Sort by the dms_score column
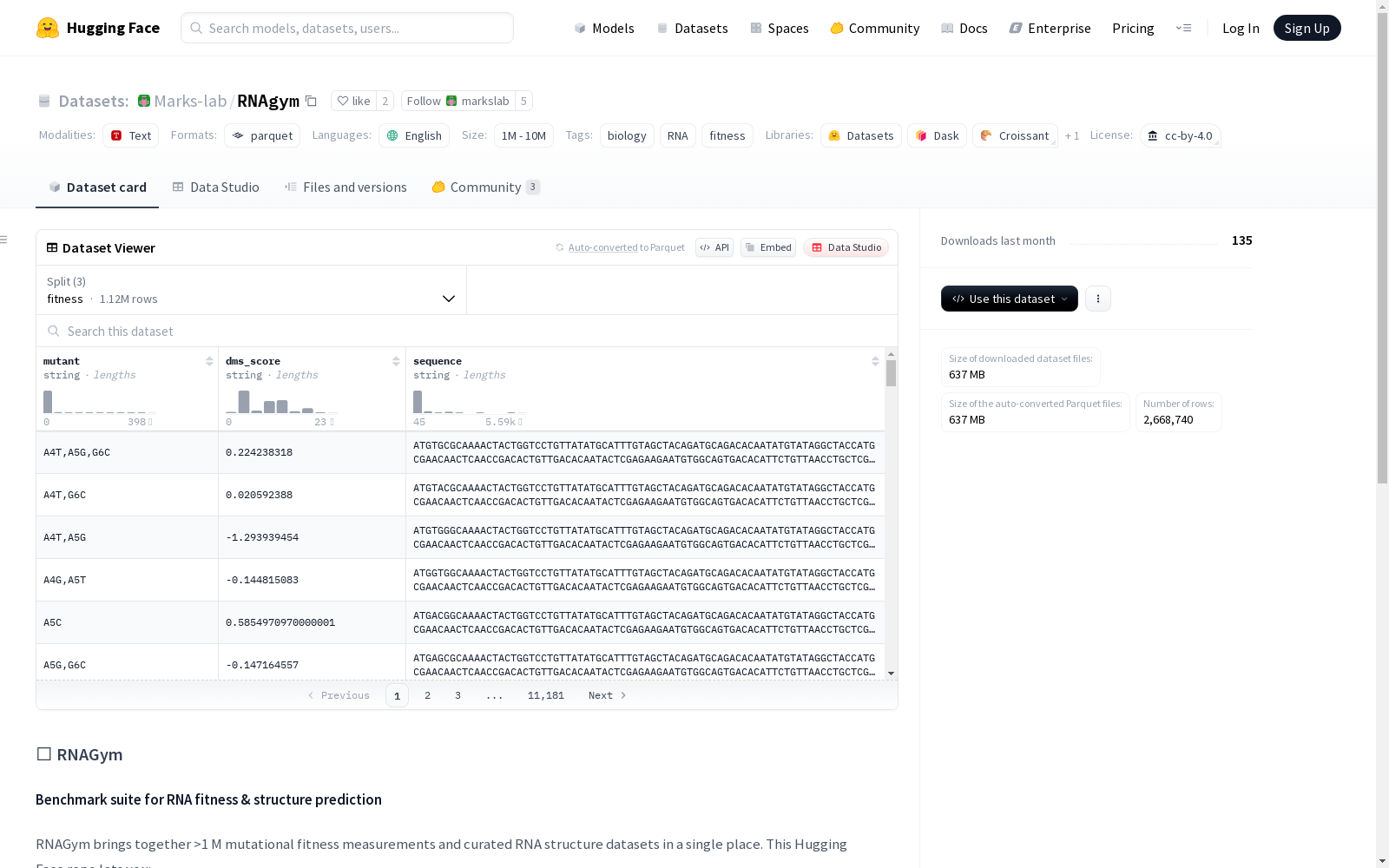 click(396, 361)
